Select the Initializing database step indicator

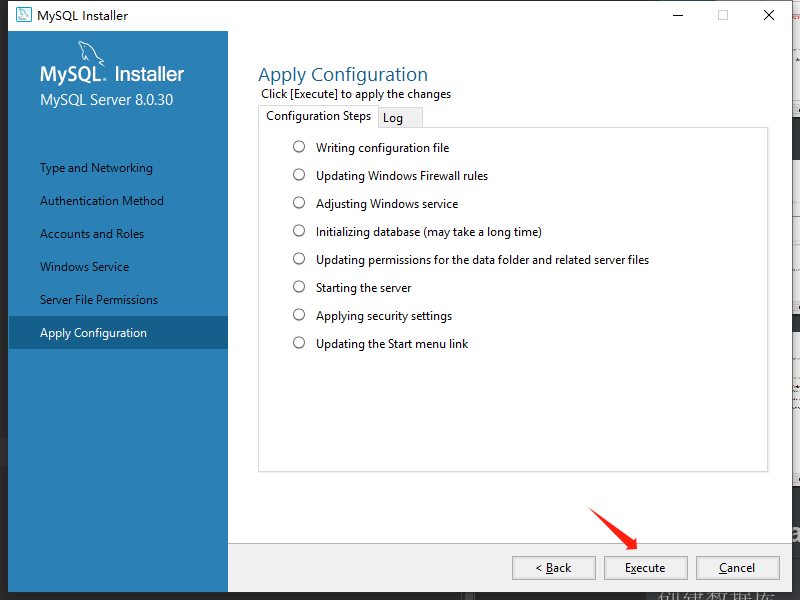[299, 231]
